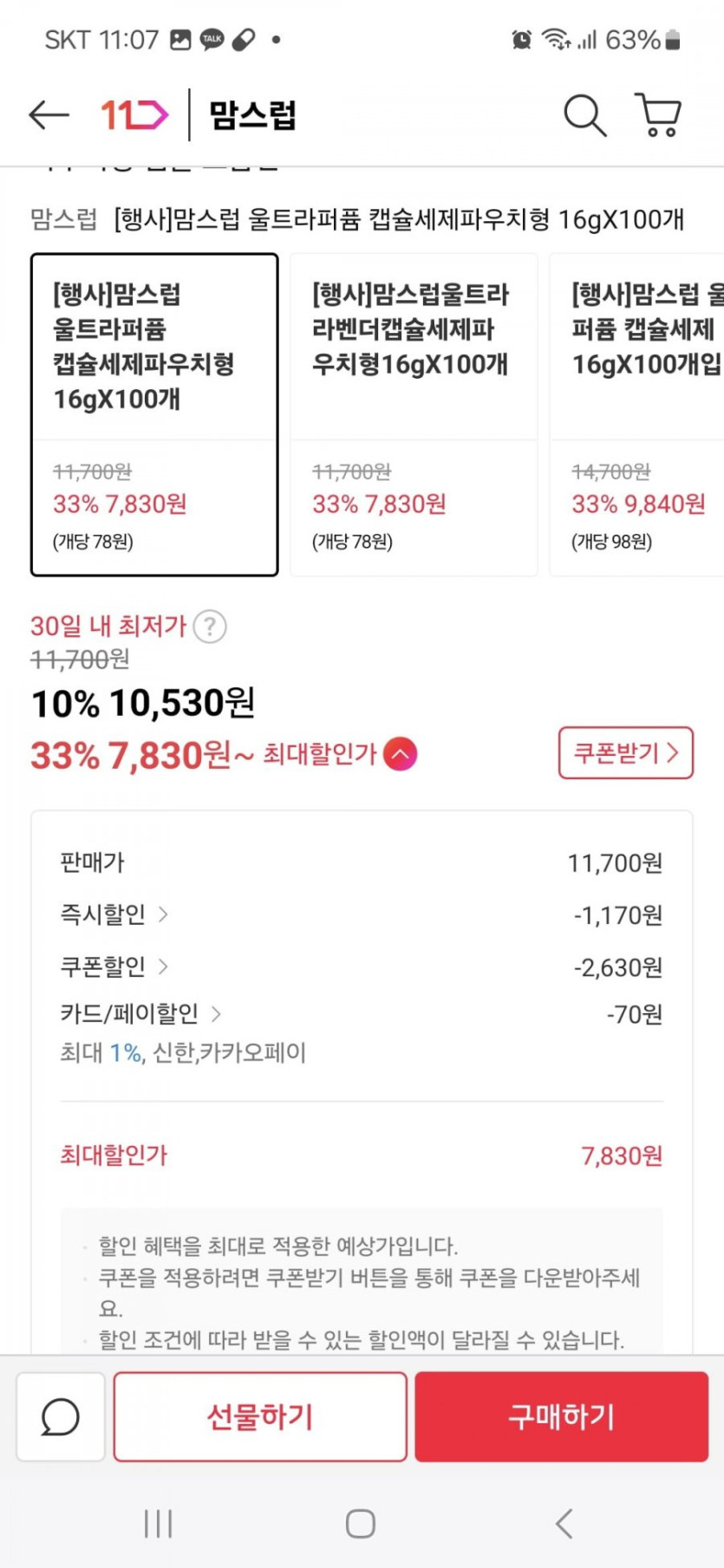Tap the question mark help icon
Image resolution: width=724 pixels, height=1568 pixels.
[210, 626]
